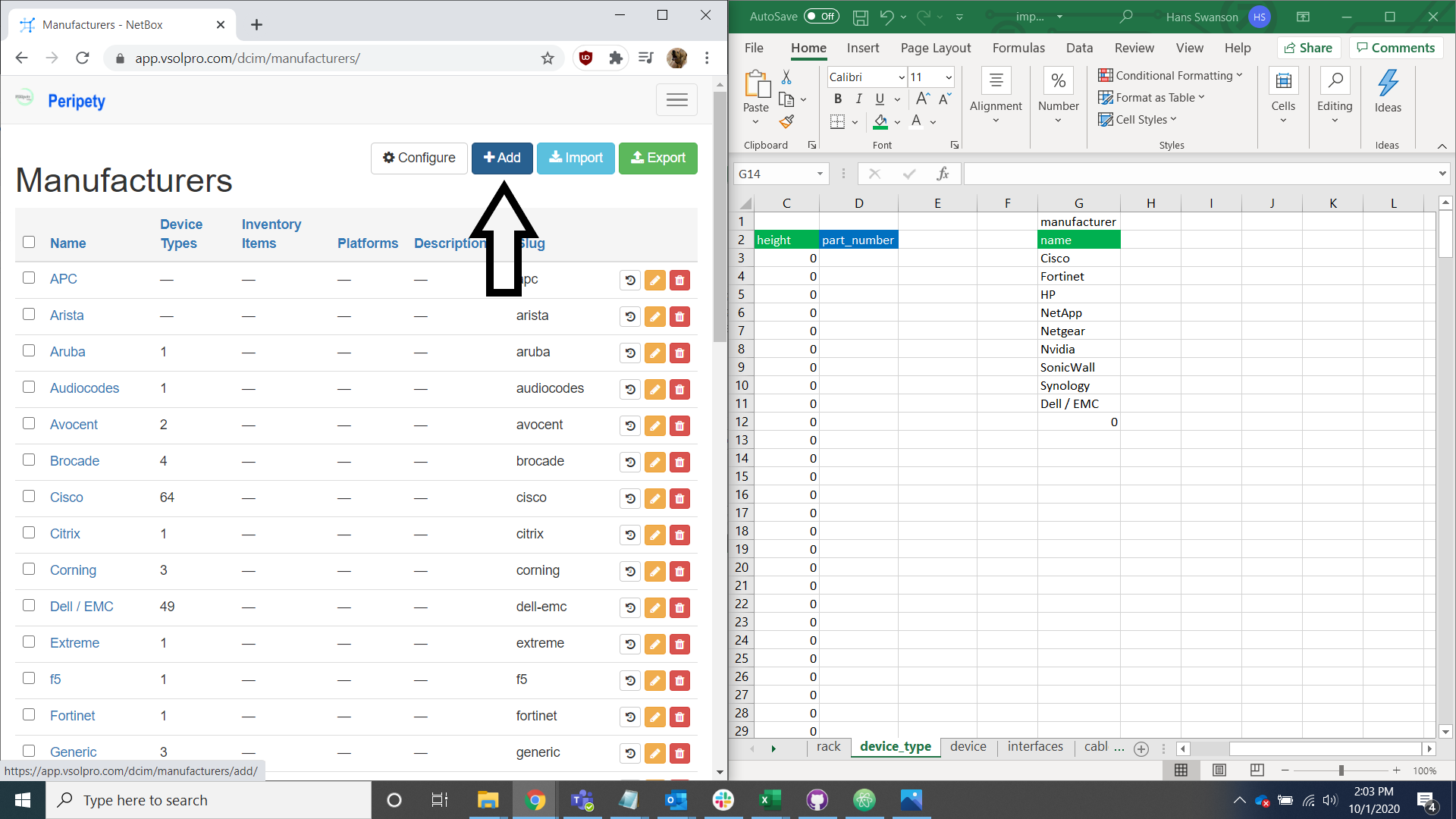Click the delete trash icon for Fortinet row
Screen dimensions: 1456x819
coord(679,717)
